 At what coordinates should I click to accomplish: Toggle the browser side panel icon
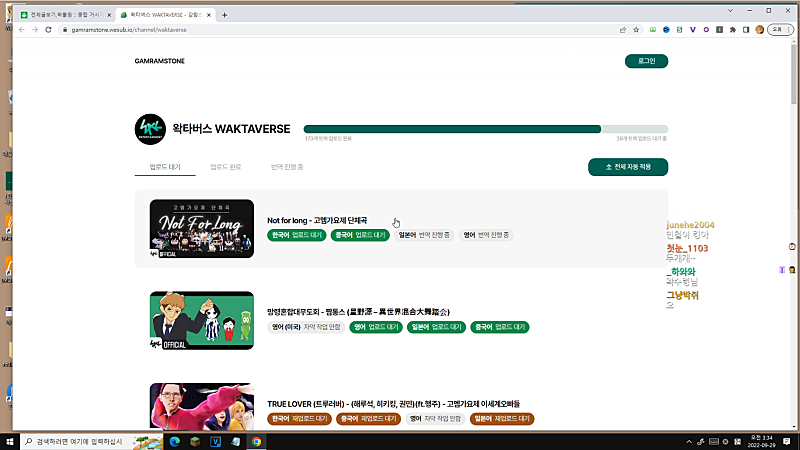pos(746,30)
